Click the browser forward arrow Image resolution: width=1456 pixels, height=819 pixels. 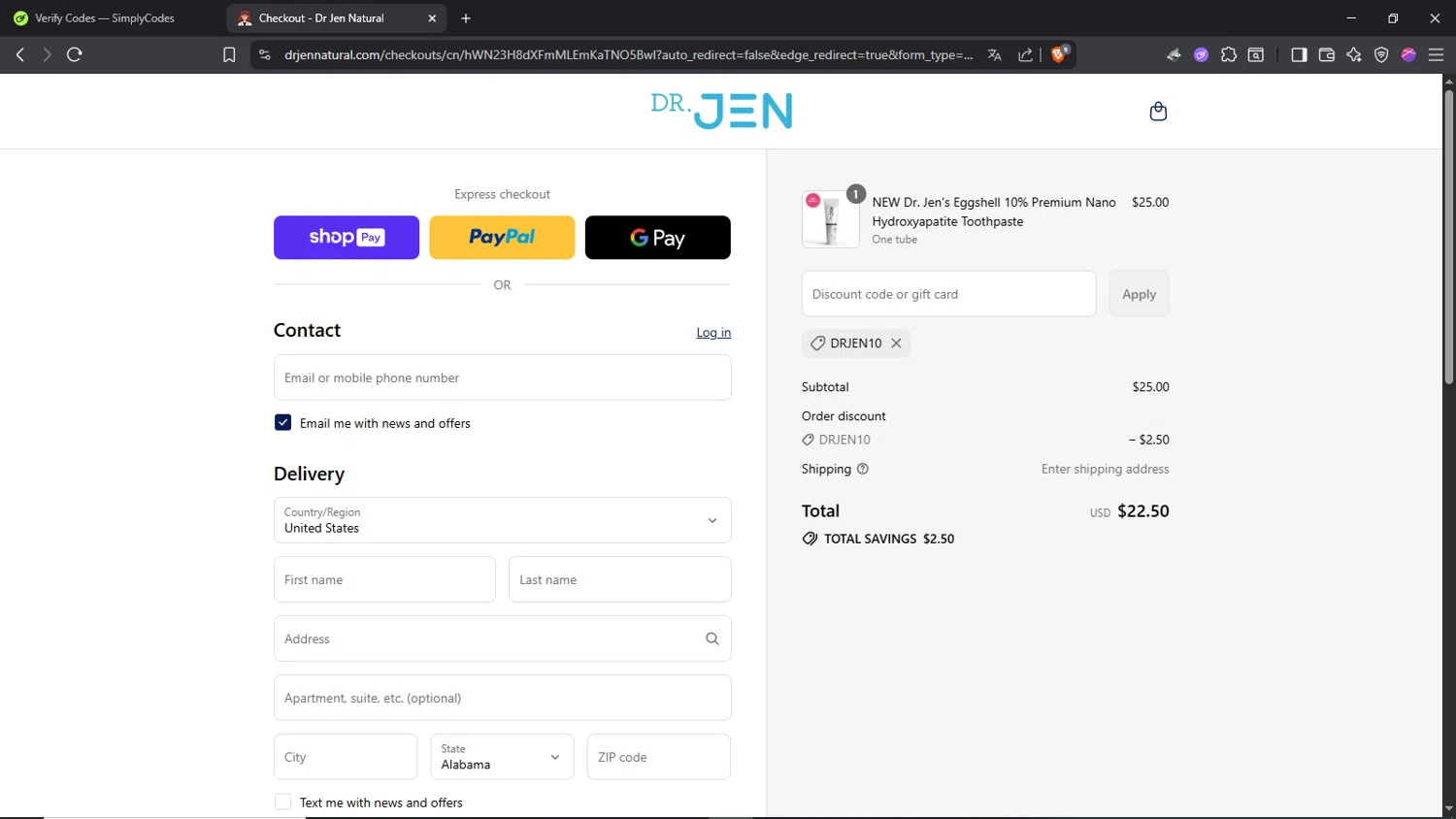(47, 55)
